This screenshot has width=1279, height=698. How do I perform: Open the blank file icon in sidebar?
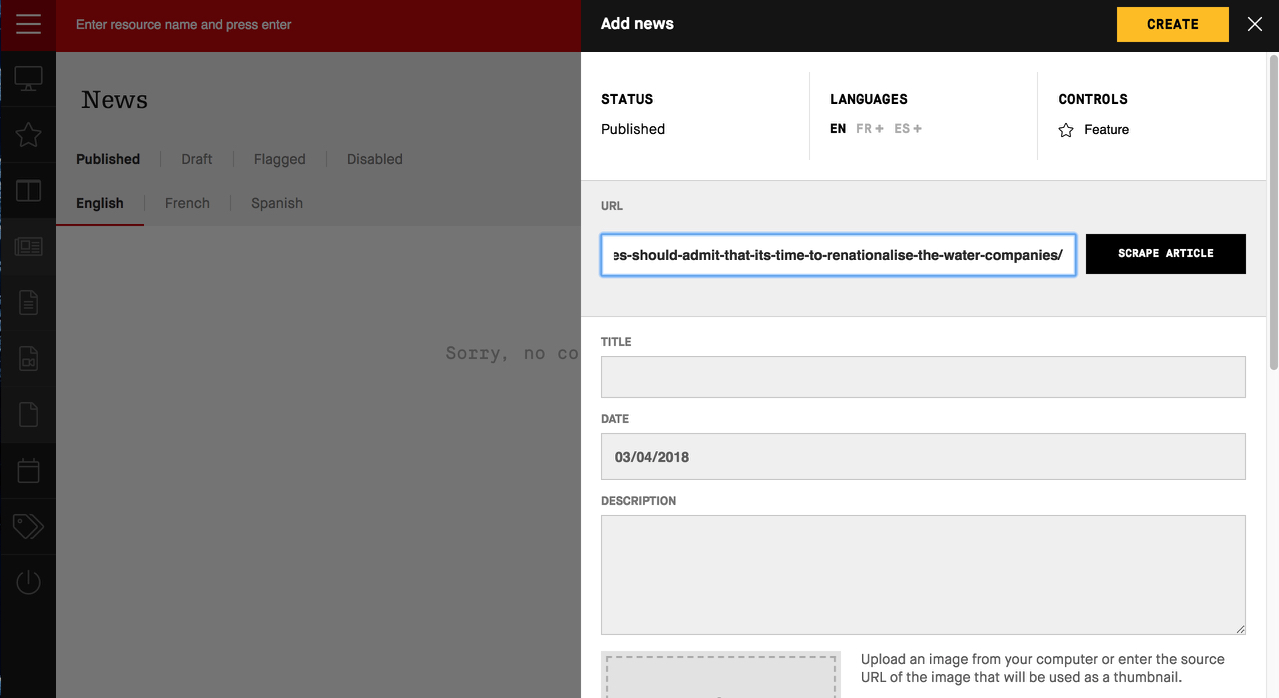(x=28, y=414)
